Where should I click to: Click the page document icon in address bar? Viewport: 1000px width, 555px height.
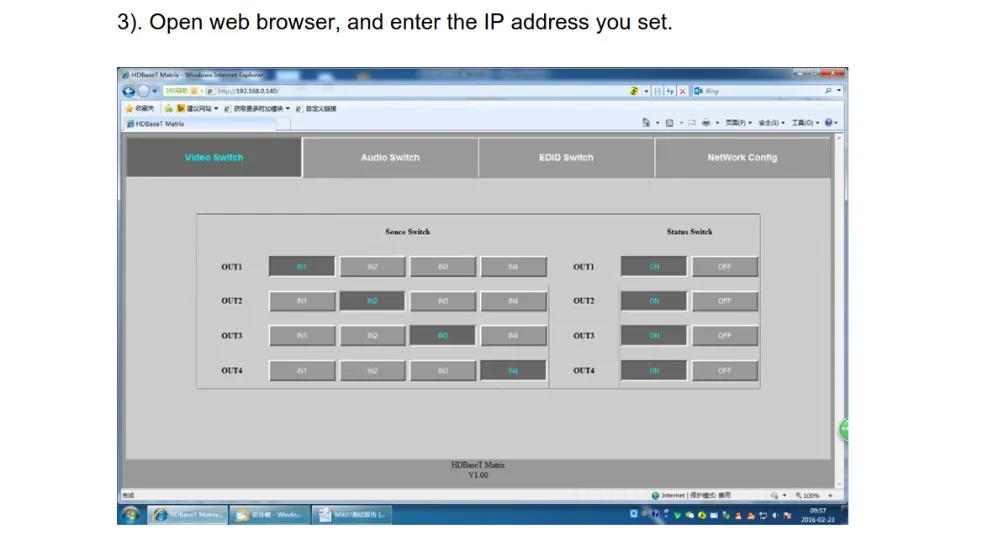[658, 91]
